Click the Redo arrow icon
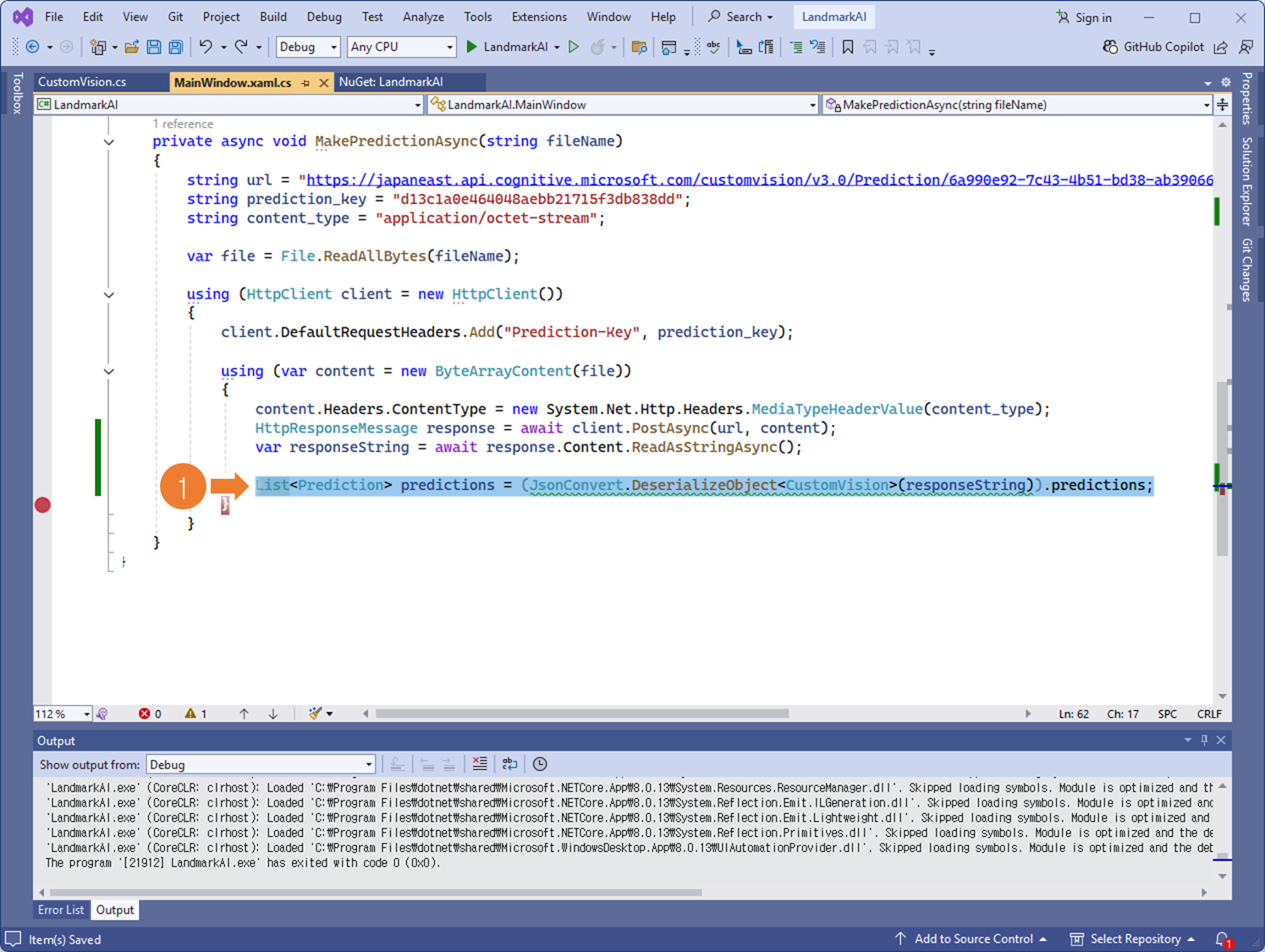This screenshot has width=1265, height=952. coord(241,47)
